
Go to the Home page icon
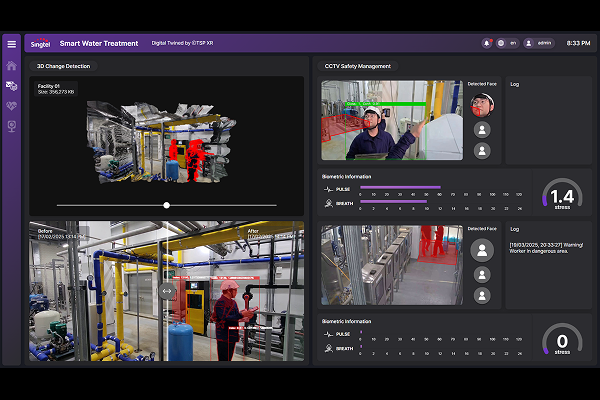[x=12, y=66]
